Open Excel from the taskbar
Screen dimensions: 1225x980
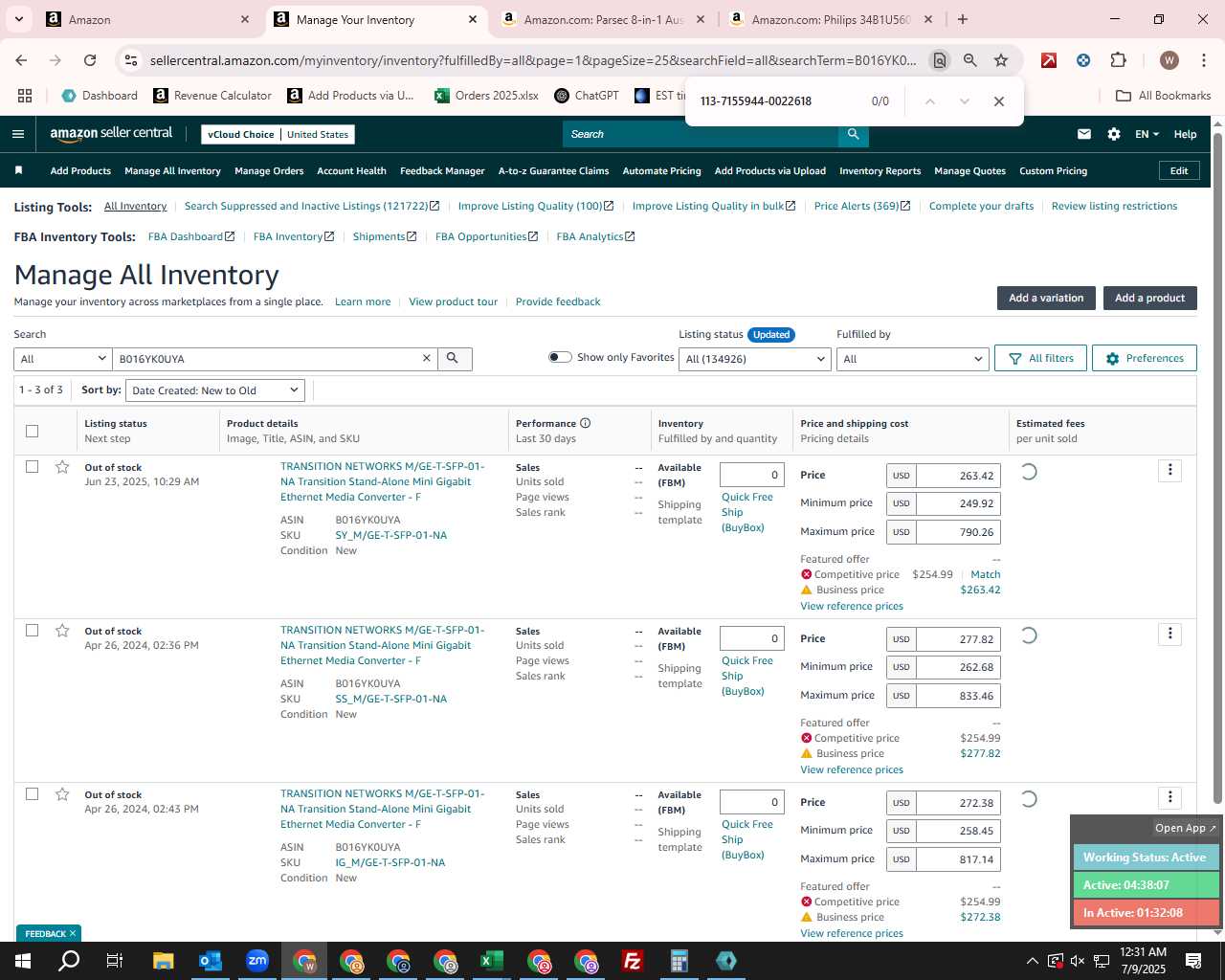(492, 961)
